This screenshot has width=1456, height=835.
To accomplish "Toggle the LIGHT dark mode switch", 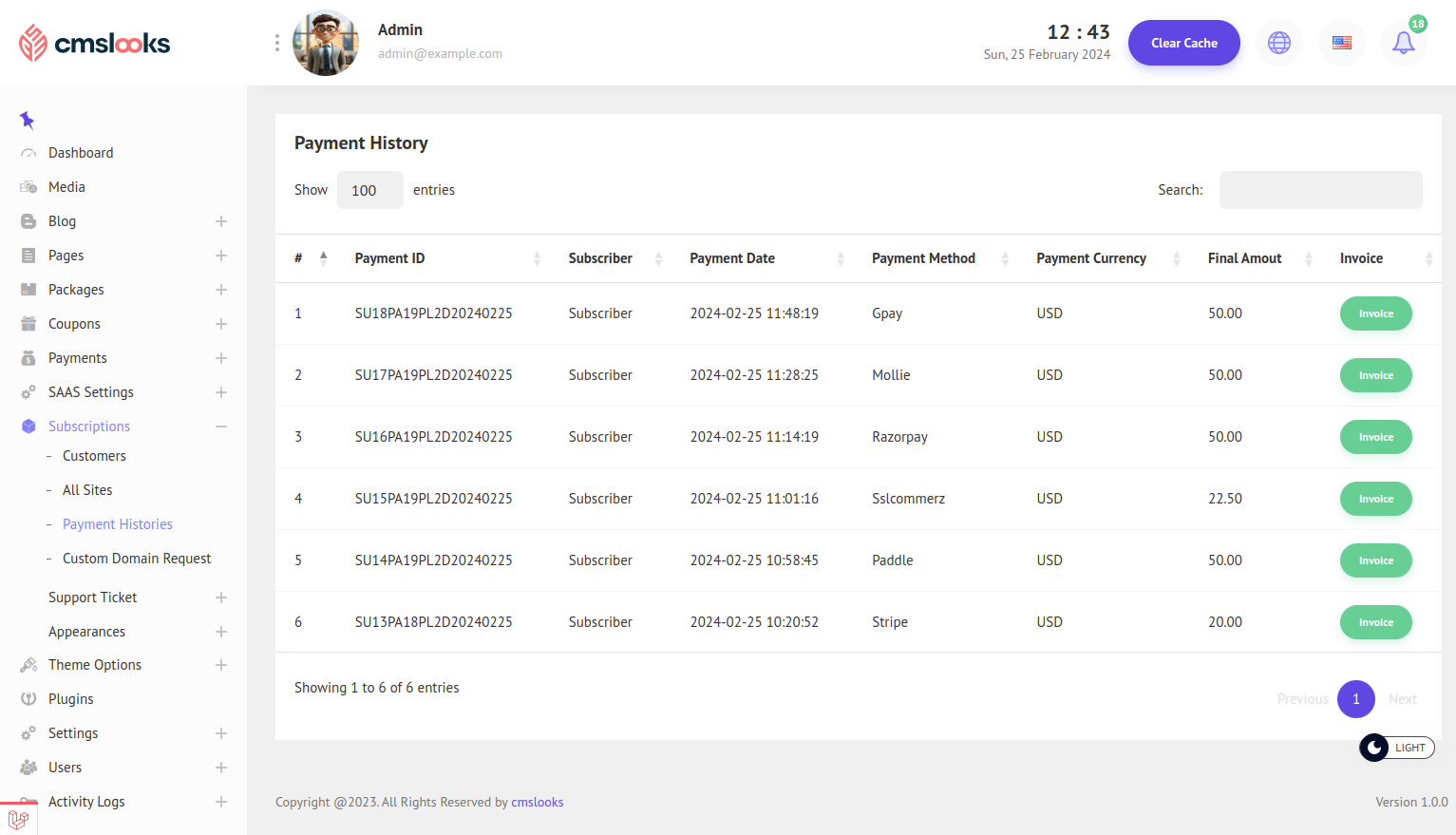I will click(1396, 748).
